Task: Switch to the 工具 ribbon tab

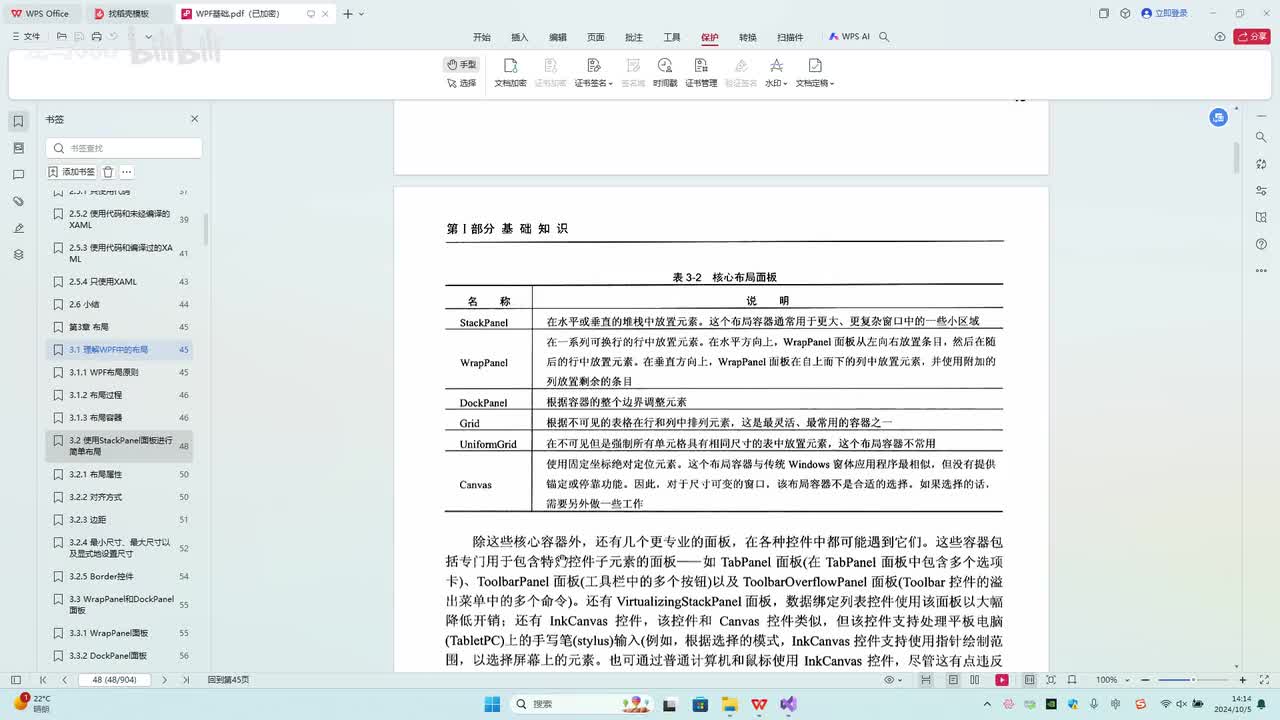Action: click(672, 37)
